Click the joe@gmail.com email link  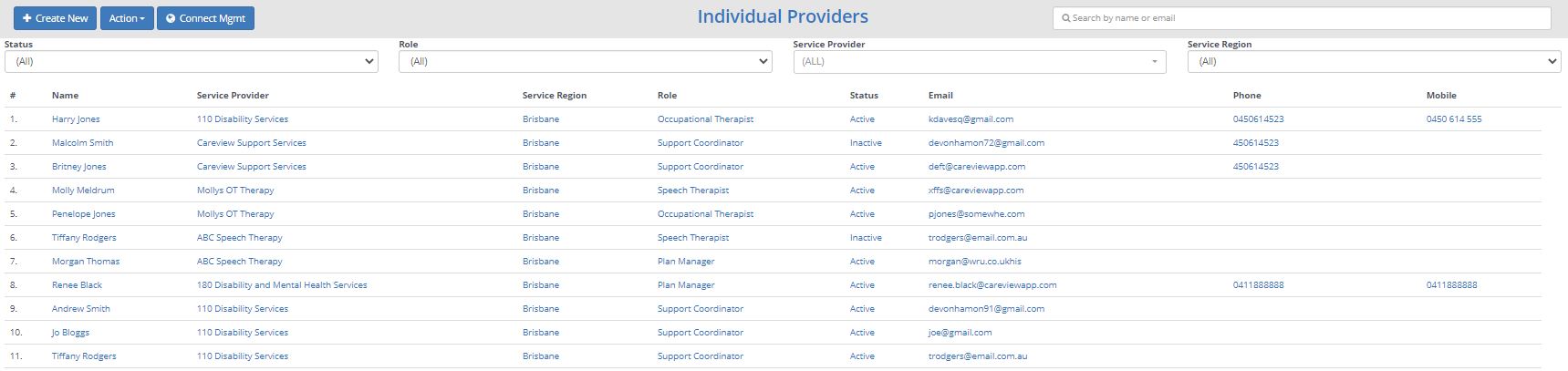click(x=960, y=333)
